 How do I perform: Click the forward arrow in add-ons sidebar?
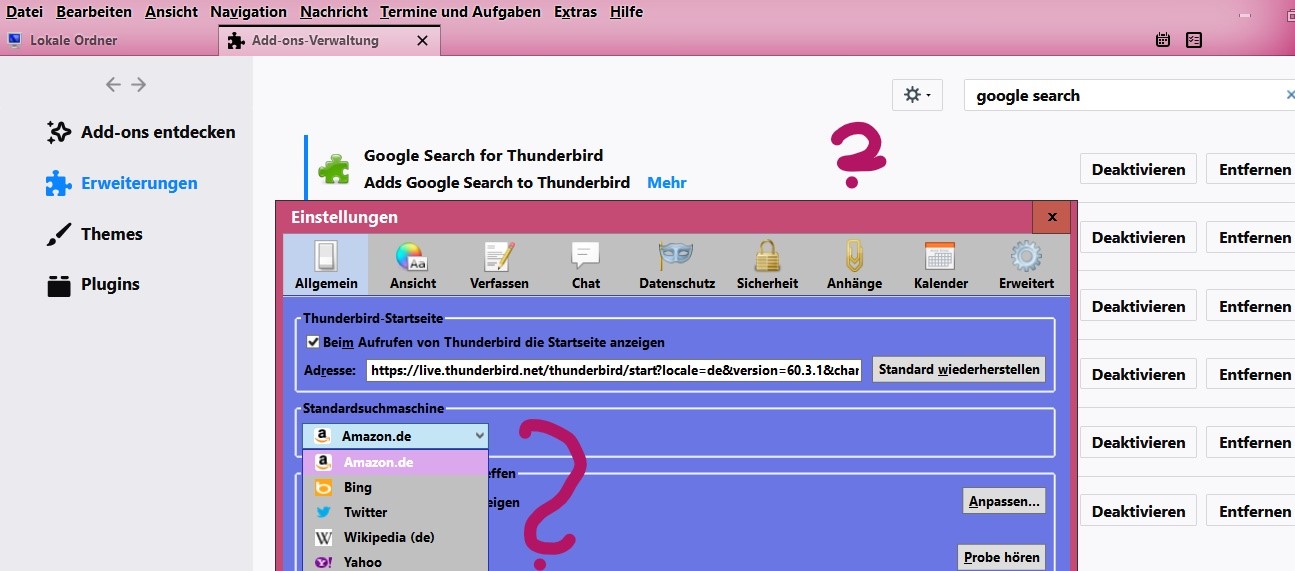[139, 85]
